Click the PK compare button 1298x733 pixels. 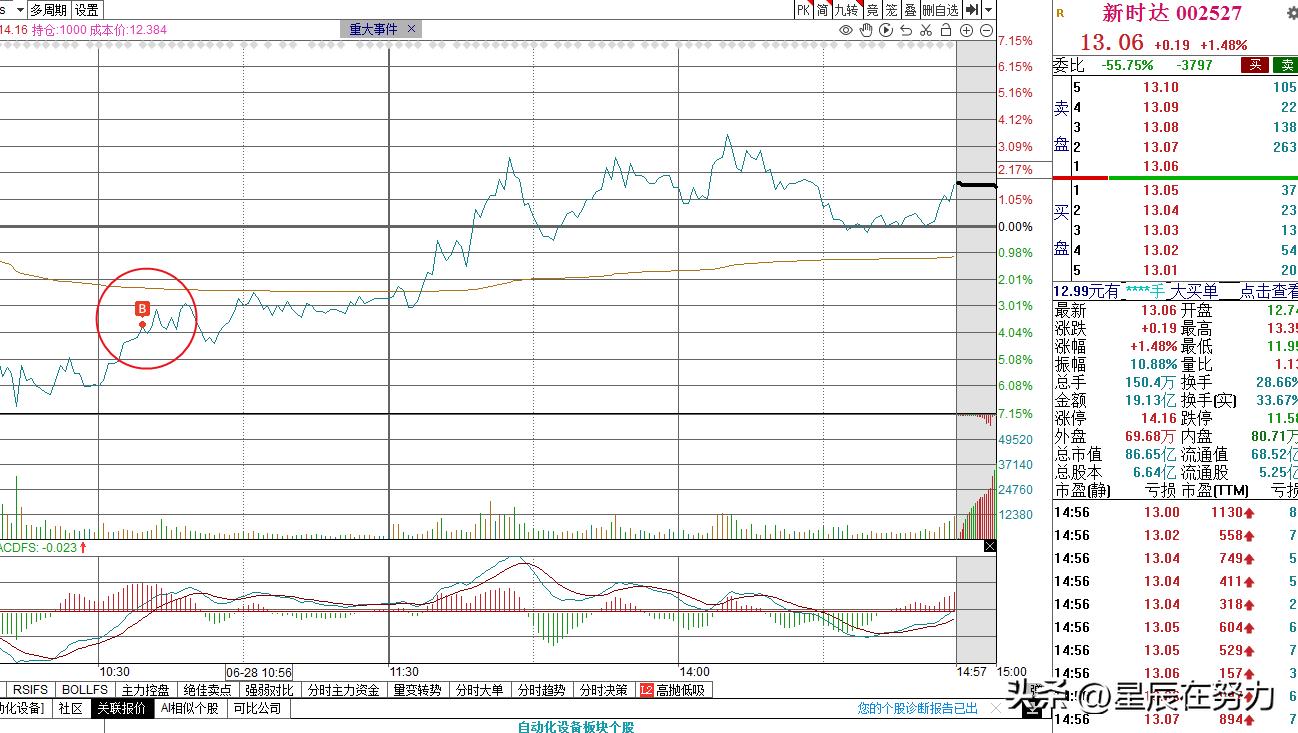coord(803,10)
